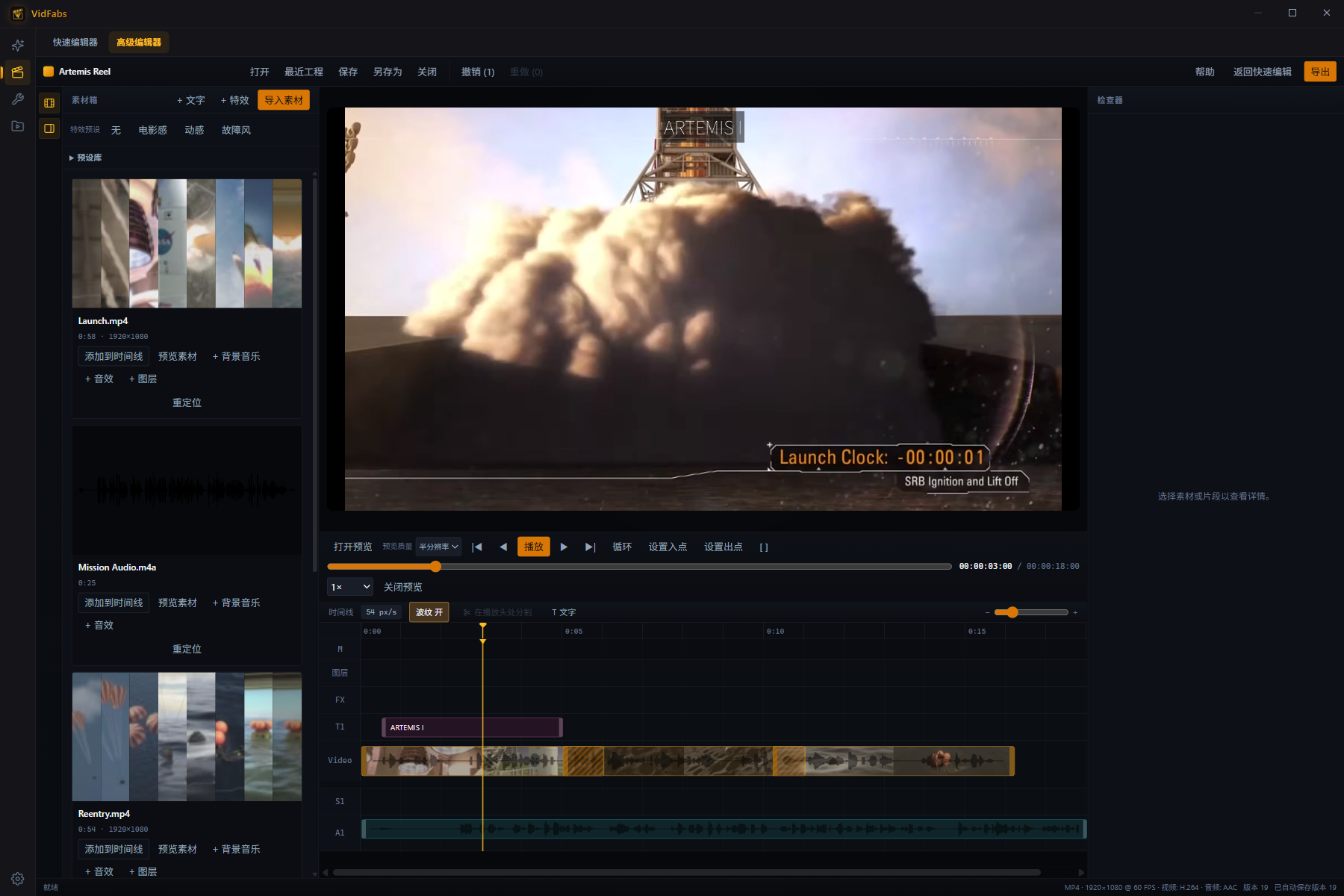Open the wrench tools sidebar icon
1344x896 pixels.
pos(18,99)
